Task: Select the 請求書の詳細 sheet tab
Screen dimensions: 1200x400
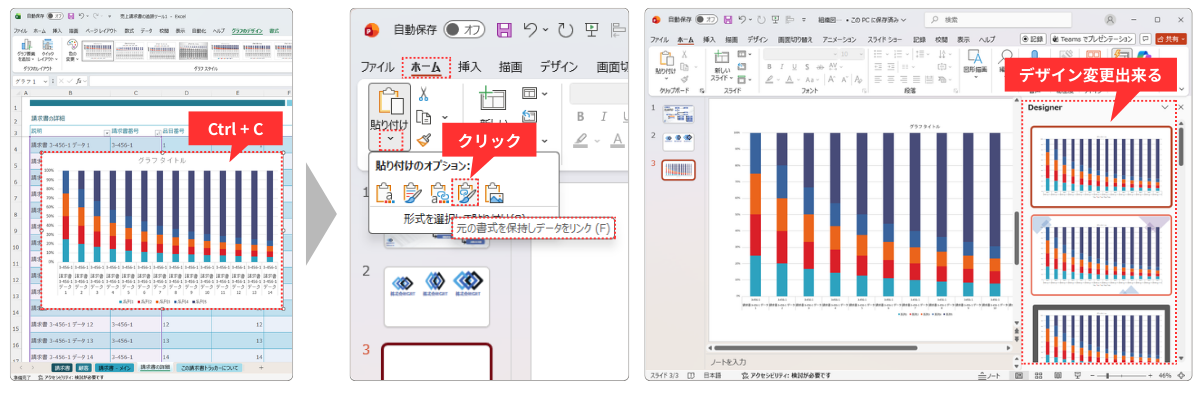Action: pos(155,368)
